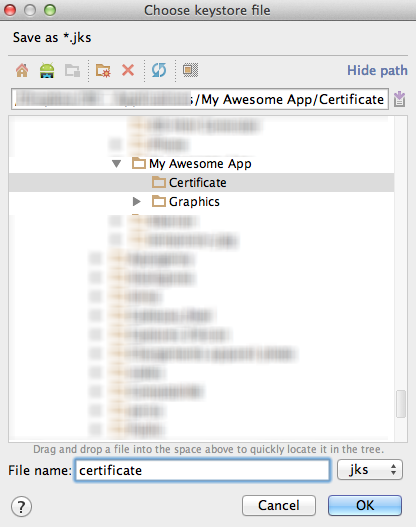The image size is (416, 527).
Task: Toggle show hidden files and directories icon
Action: pyautogui.click(x=190, y=70)
